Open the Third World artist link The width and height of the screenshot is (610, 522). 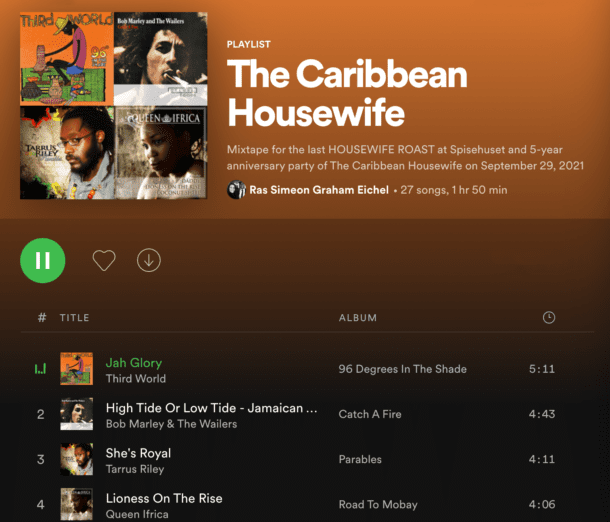click(x=136, y=378)
